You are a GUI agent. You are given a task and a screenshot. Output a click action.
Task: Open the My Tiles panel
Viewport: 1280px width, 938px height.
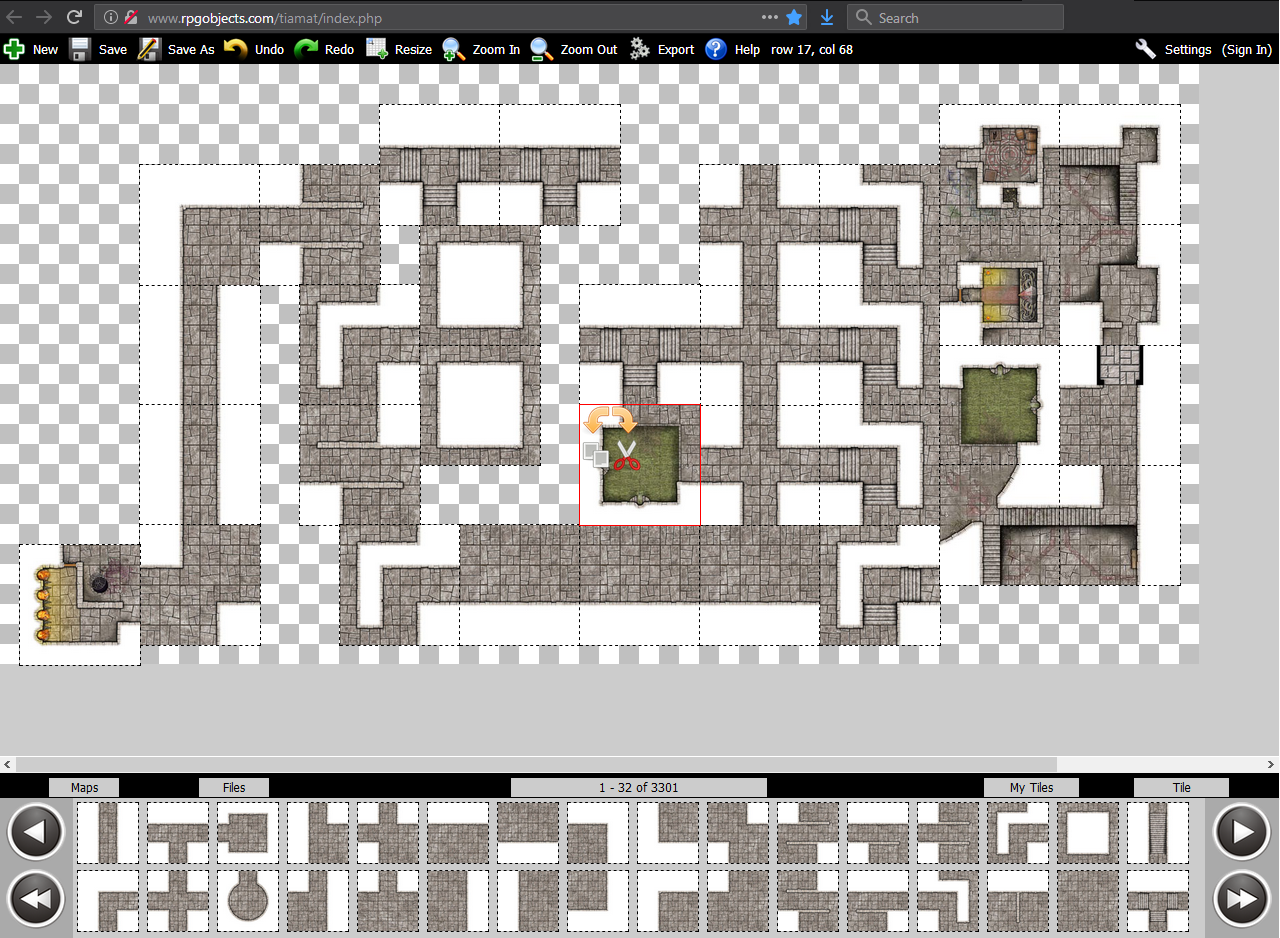(1031, 787)
